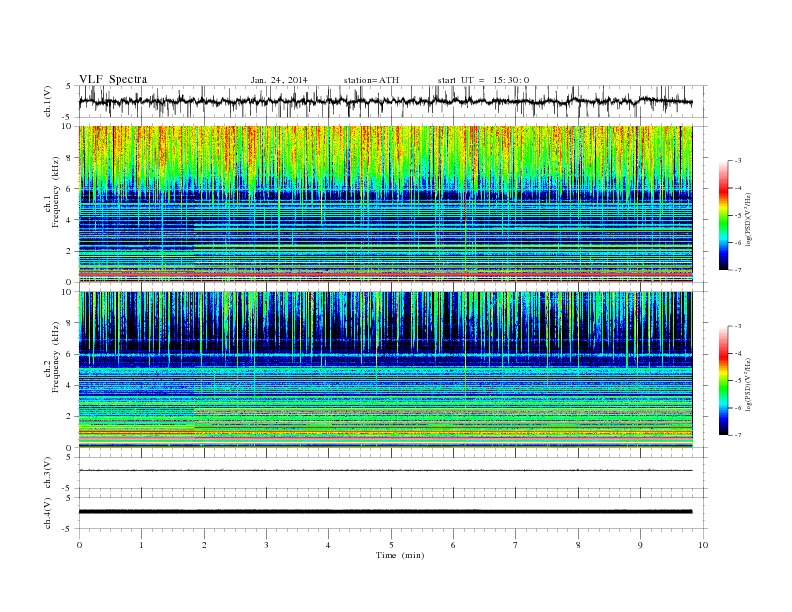This screenshot has width=792, height=612.
Task: Select the log(PSD) label beside ch.1 colorbar
Action: point(749,218)
